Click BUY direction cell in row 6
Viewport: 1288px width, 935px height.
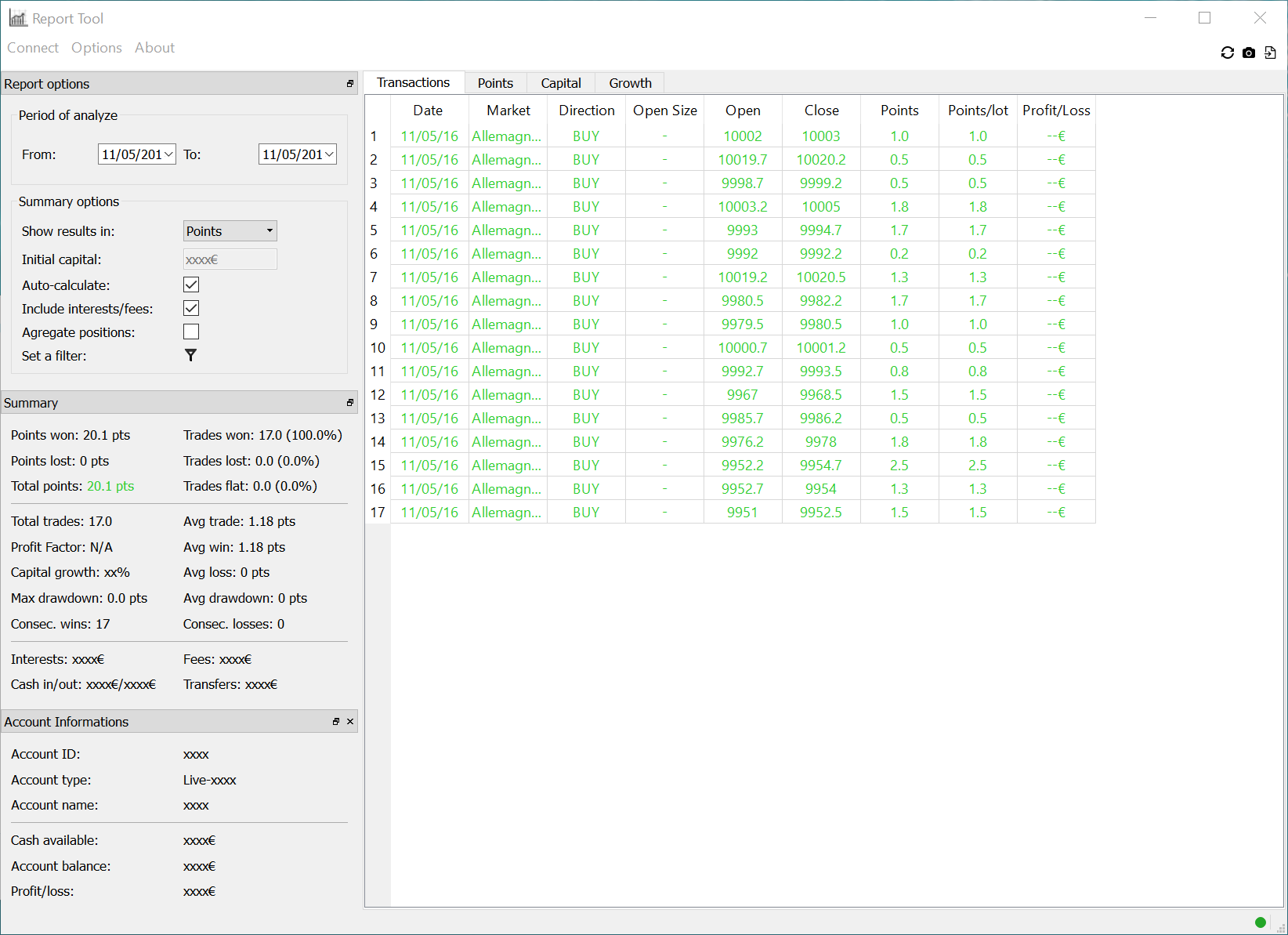(x=586, y=254)
